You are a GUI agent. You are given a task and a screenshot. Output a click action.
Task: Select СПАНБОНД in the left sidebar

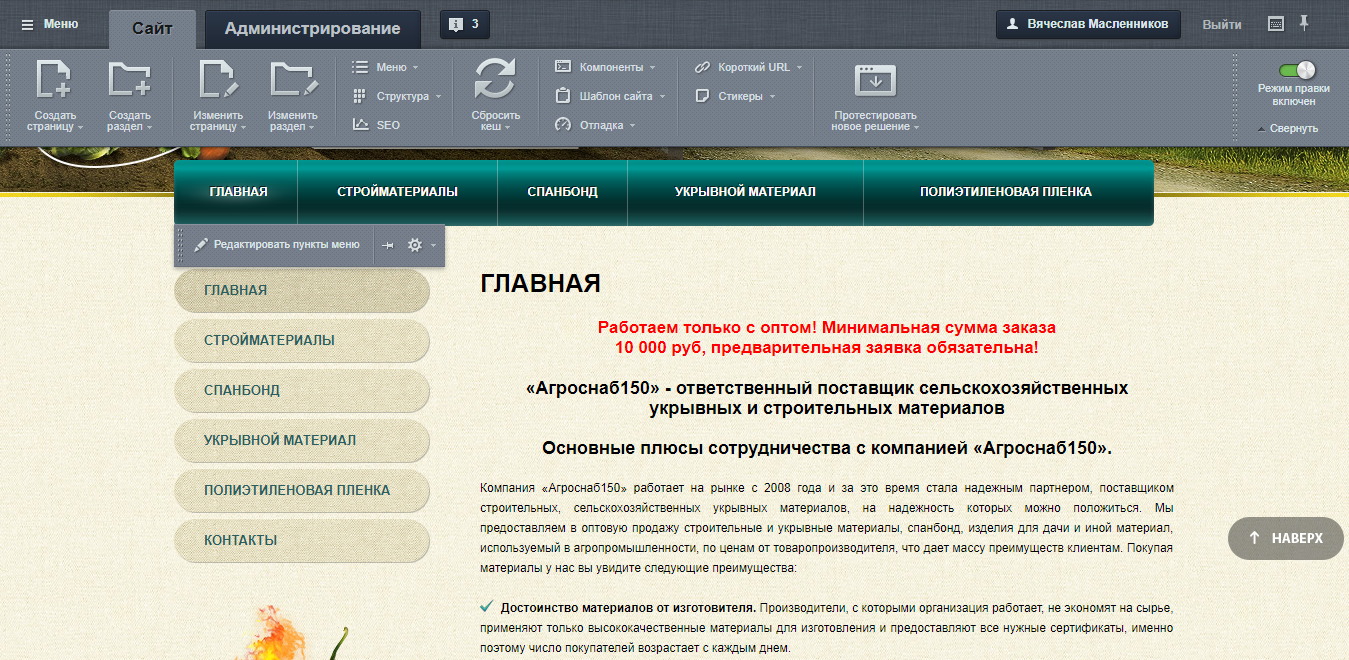coord(302,390)
